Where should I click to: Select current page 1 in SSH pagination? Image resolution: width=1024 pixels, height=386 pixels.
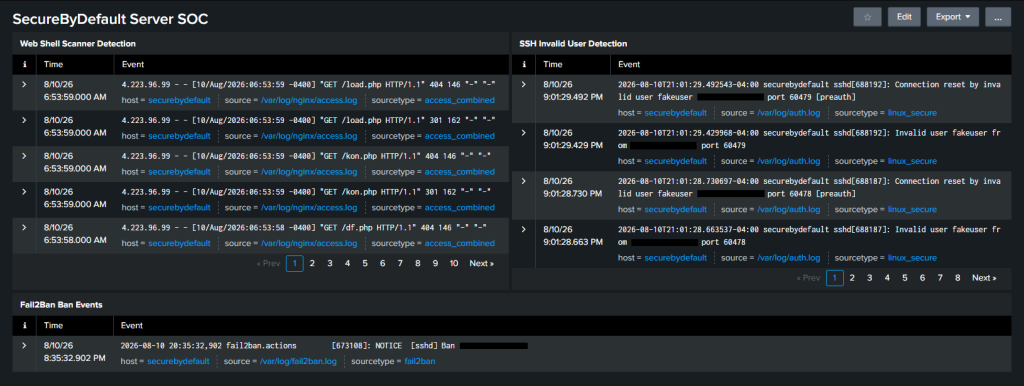tap(835, 278)
